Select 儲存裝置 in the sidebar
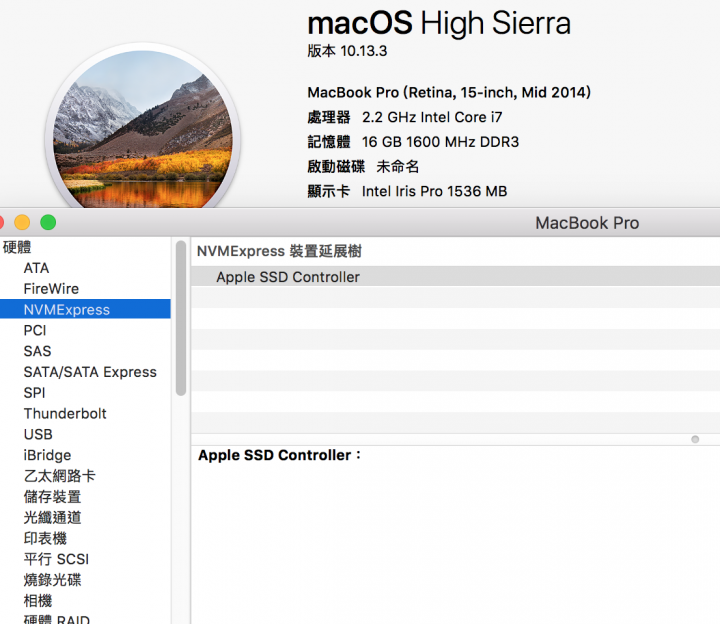 (52, 497)
